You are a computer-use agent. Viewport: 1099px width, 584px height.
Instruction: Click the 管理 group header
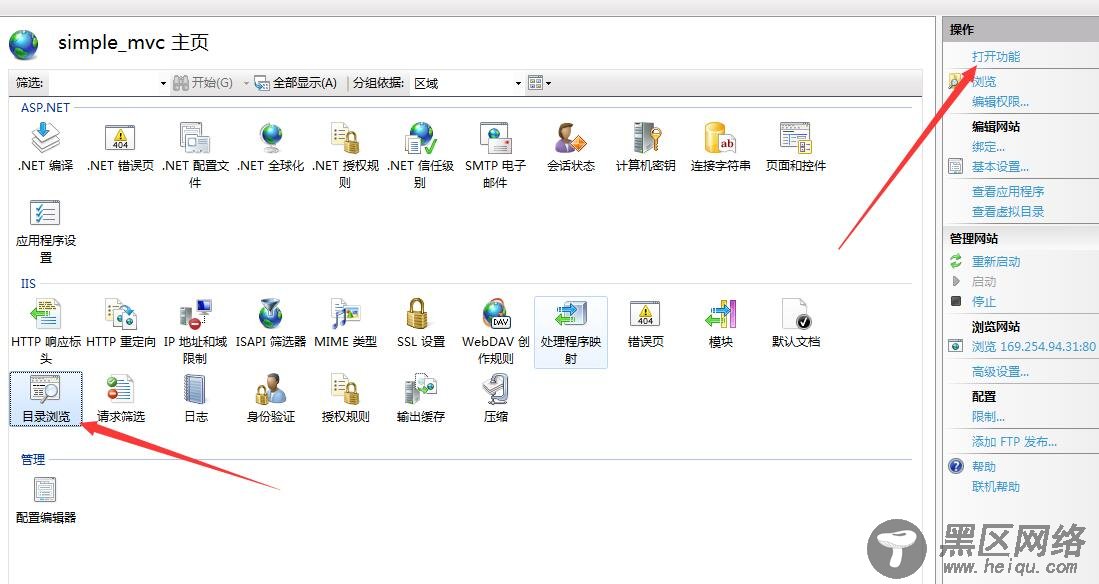point(33,459)
